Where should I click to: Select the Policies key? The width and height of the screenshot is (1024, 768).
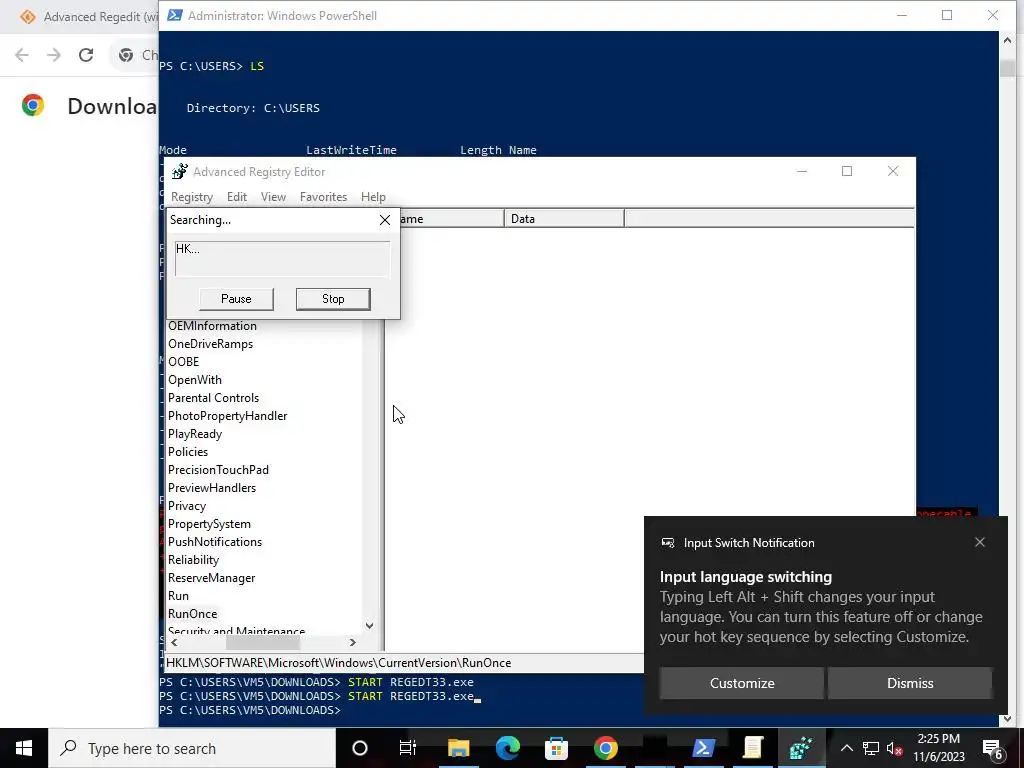pos(188,452)
